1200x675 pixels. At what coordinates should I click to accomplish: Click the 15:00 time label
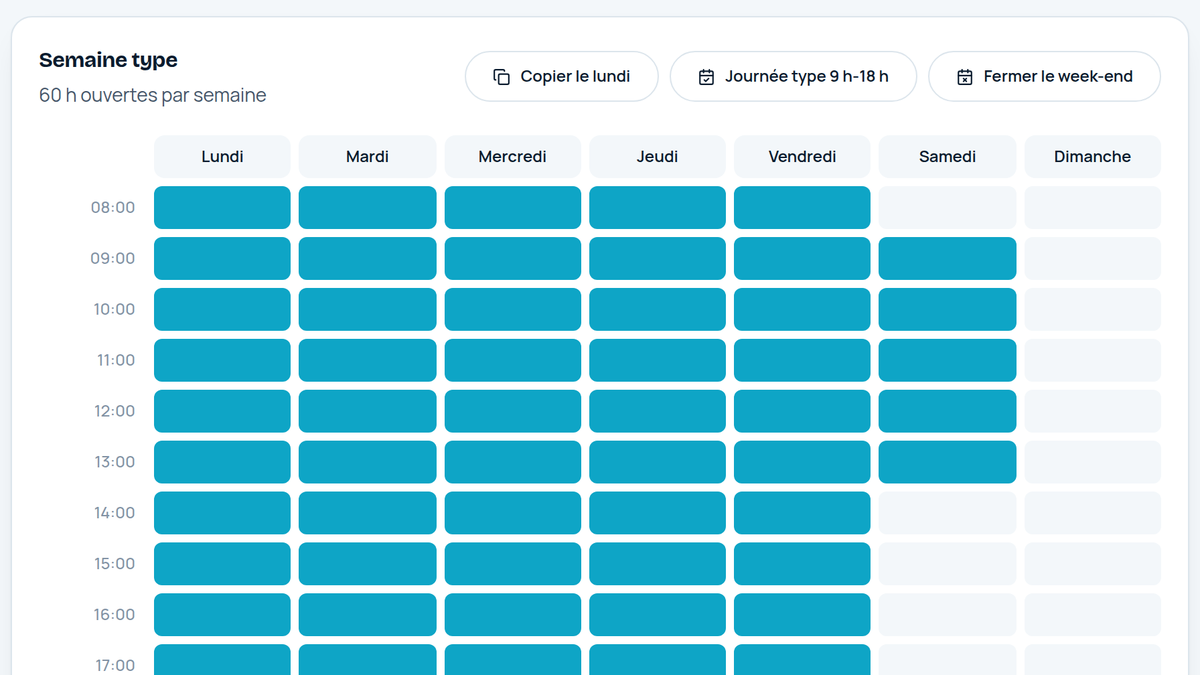[x=114, y=565]
